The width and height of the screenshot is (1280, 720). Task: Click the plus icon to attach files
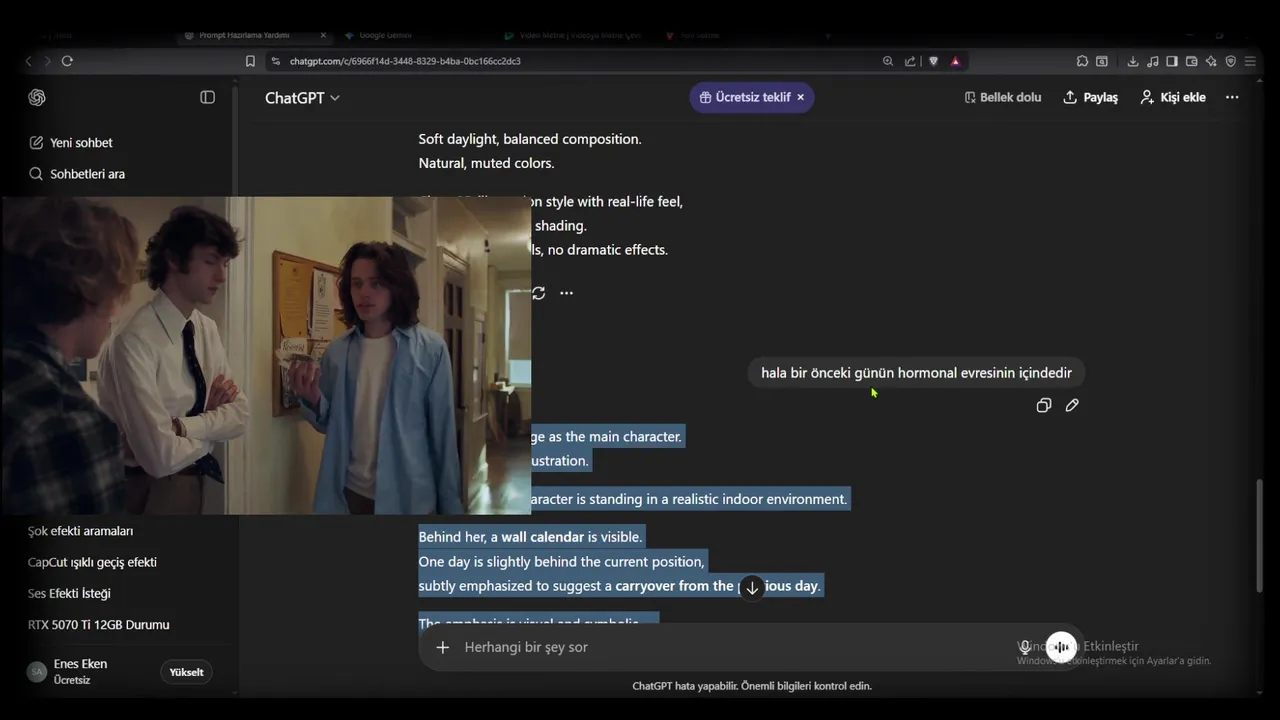tap(442, 647)
